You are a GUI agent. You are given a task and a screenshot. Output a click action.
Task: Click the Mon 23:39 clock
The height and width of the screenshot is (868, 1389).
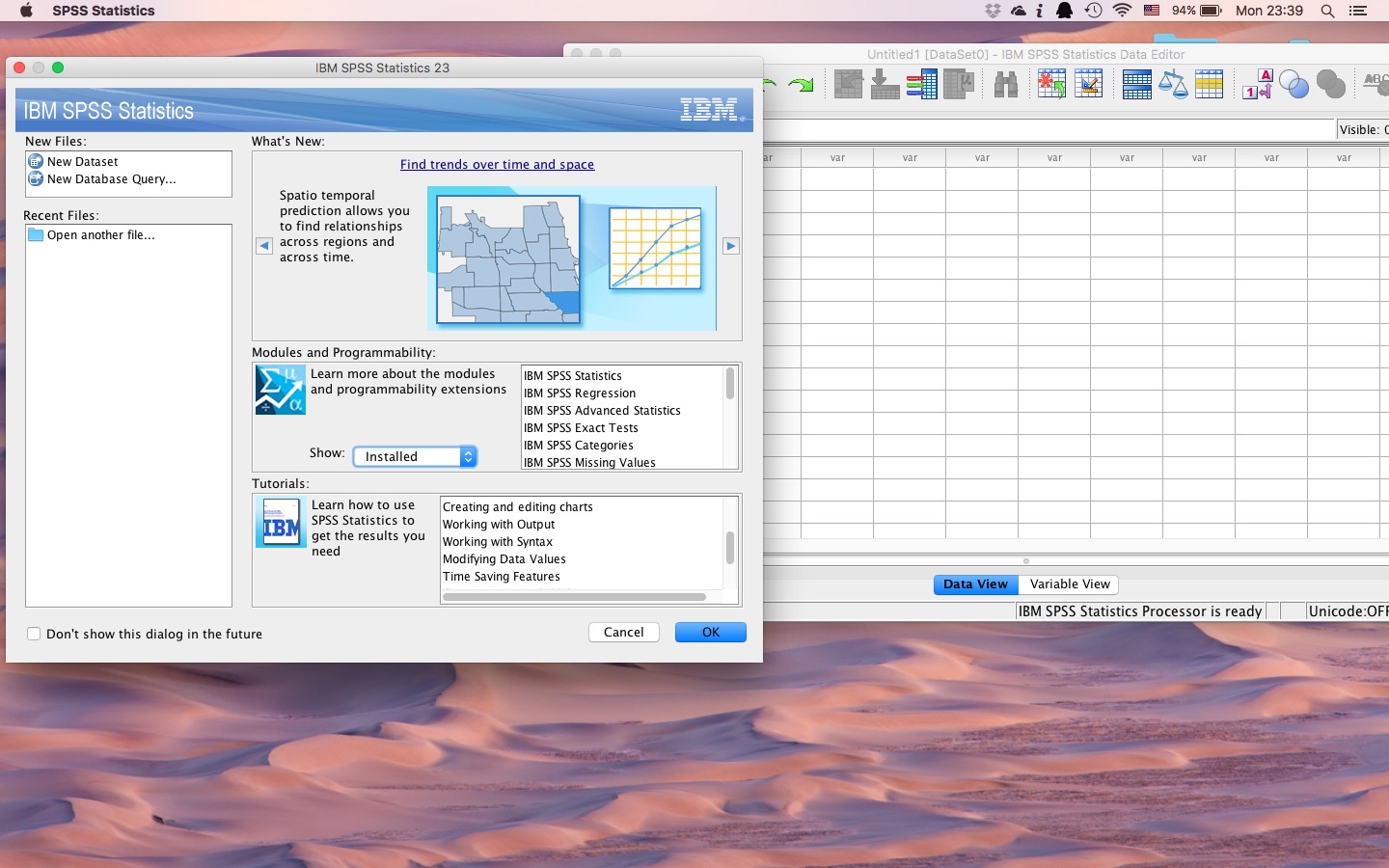[x=1269, y=11]
